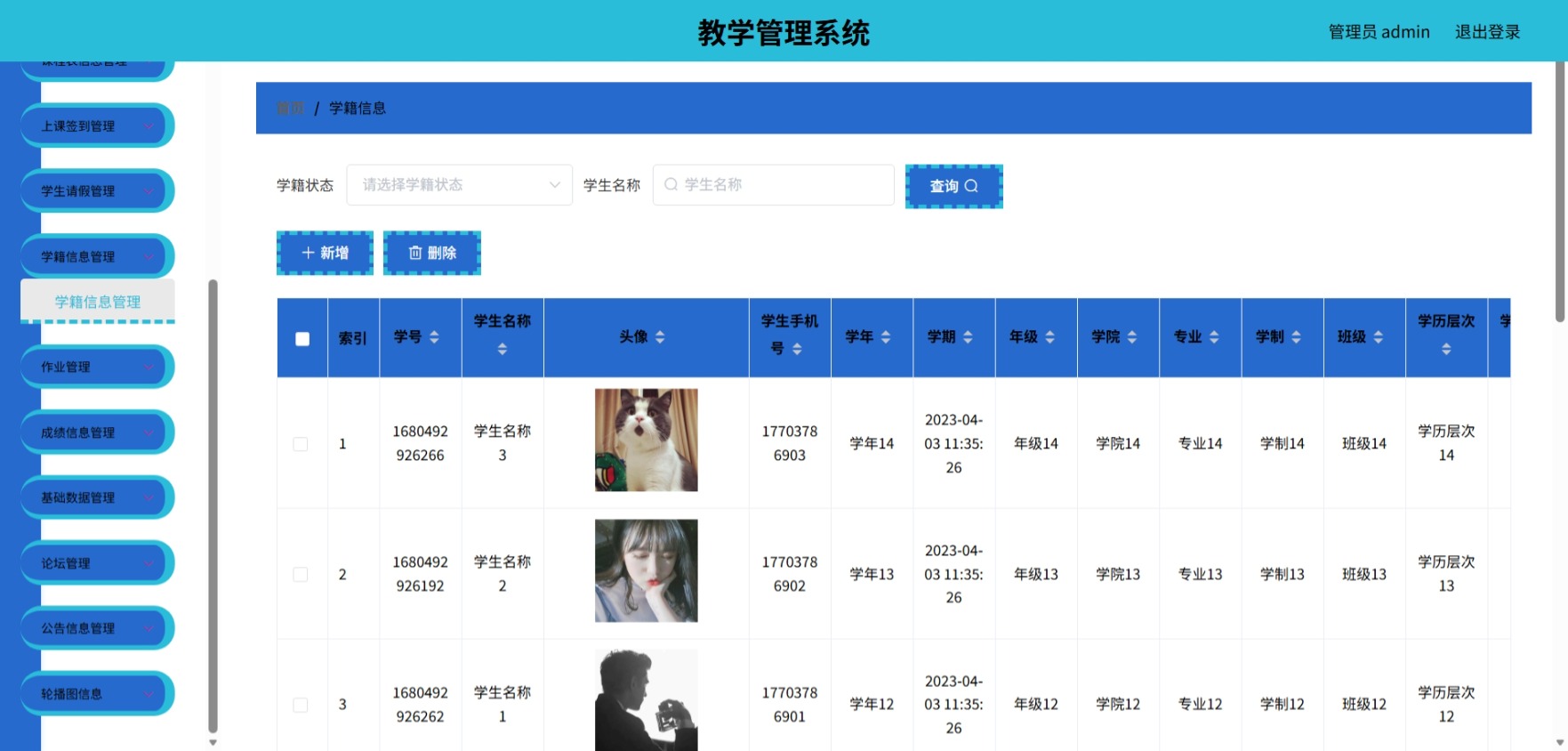The image size is (1568, 751).
Task: Click 学历层次13 cell
Action: coord(1446,574)
